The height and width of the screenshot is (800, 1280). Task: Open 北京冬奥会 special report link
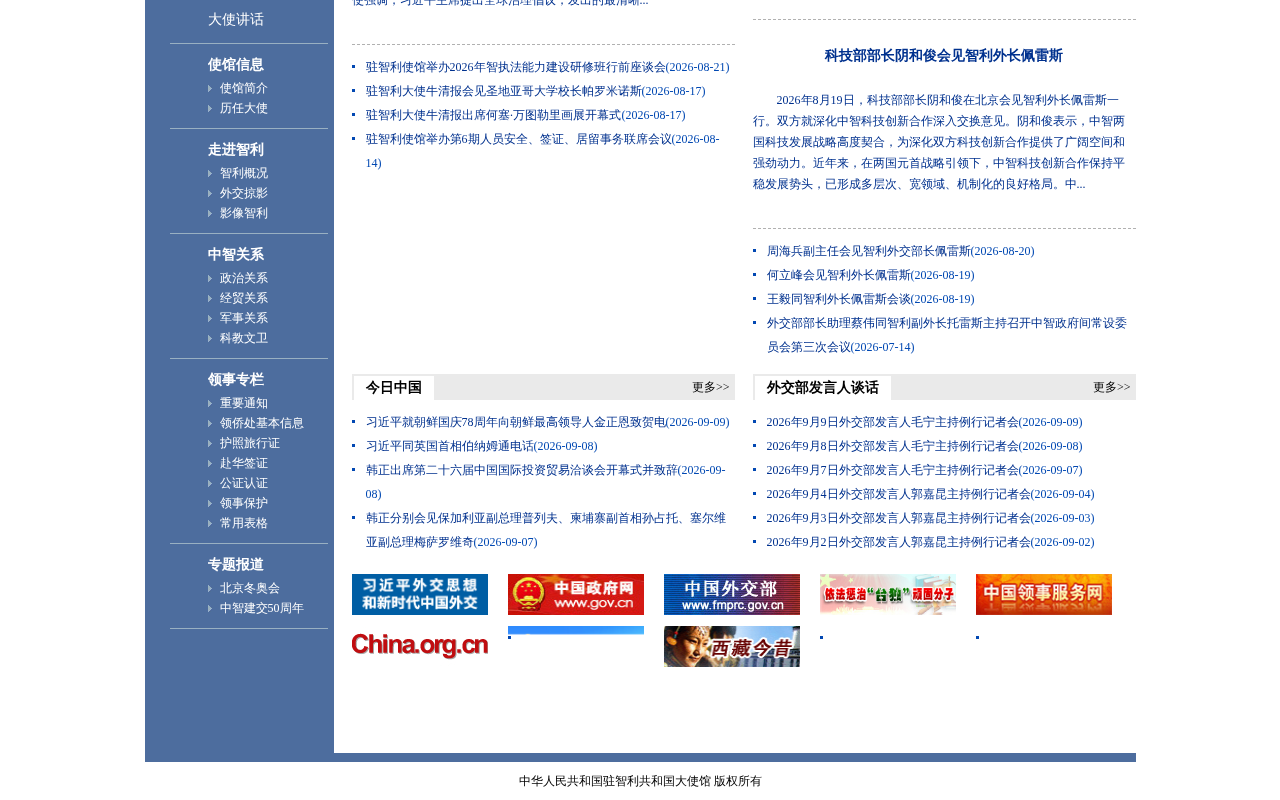click(x=250, y=588)
